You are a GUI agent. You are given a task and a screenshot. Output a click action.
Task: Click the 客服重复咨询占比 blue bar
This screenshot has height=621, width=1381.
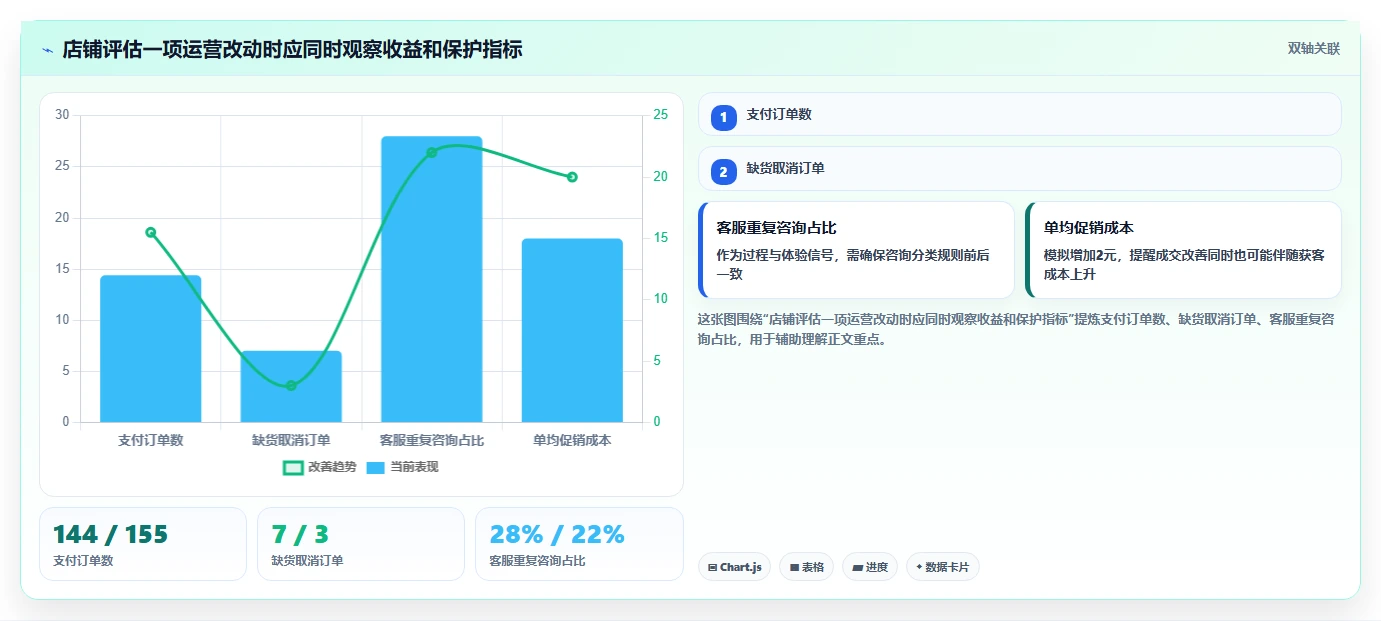(432, 279)
